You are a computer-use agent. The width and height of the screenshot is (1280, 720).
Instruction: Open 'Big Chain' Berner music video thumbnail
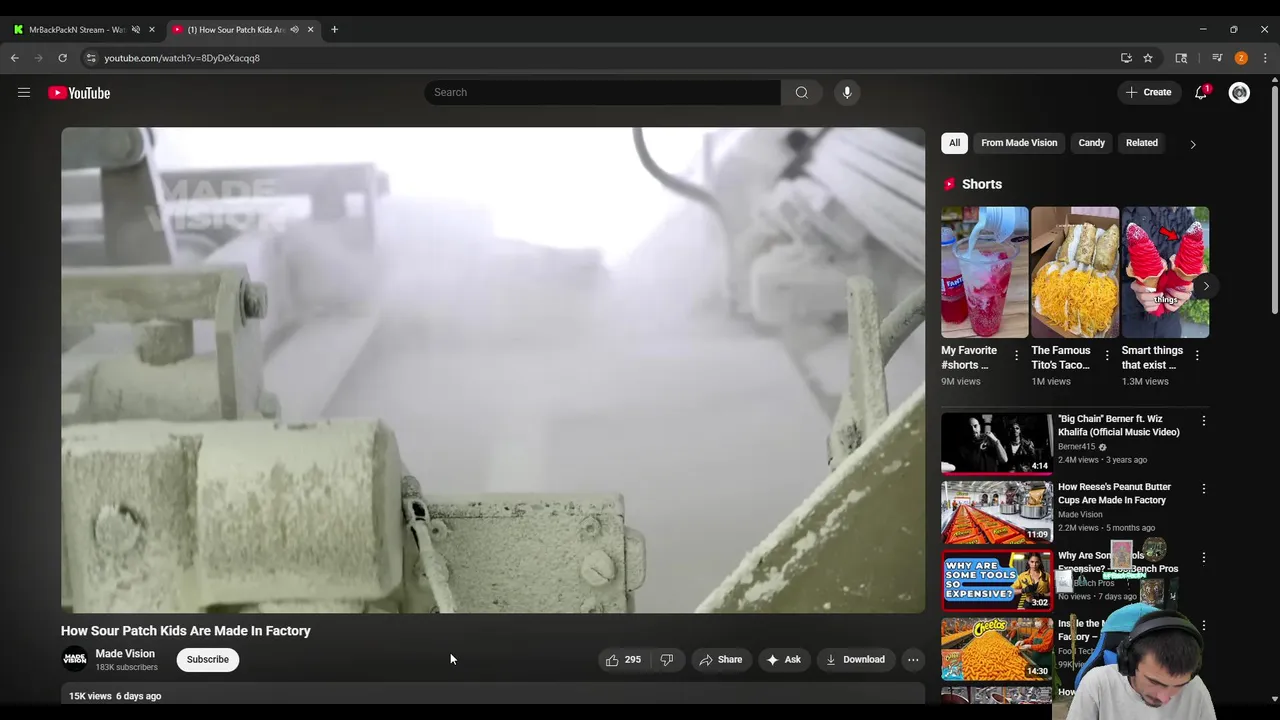coord(997,443)
